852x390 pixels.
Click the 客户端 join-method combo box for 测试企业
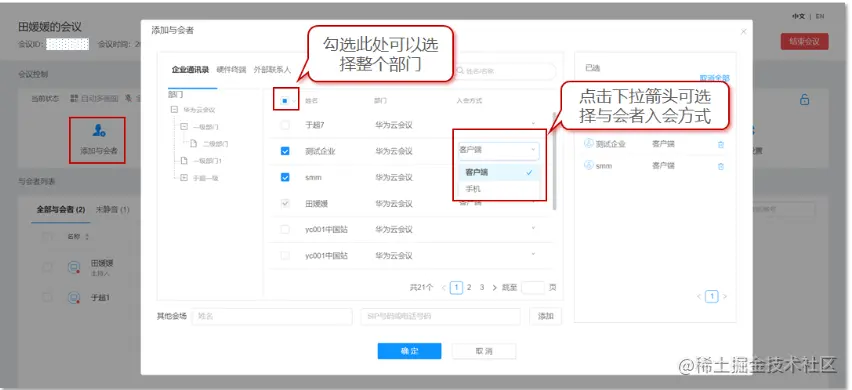(x=498, y=150)
